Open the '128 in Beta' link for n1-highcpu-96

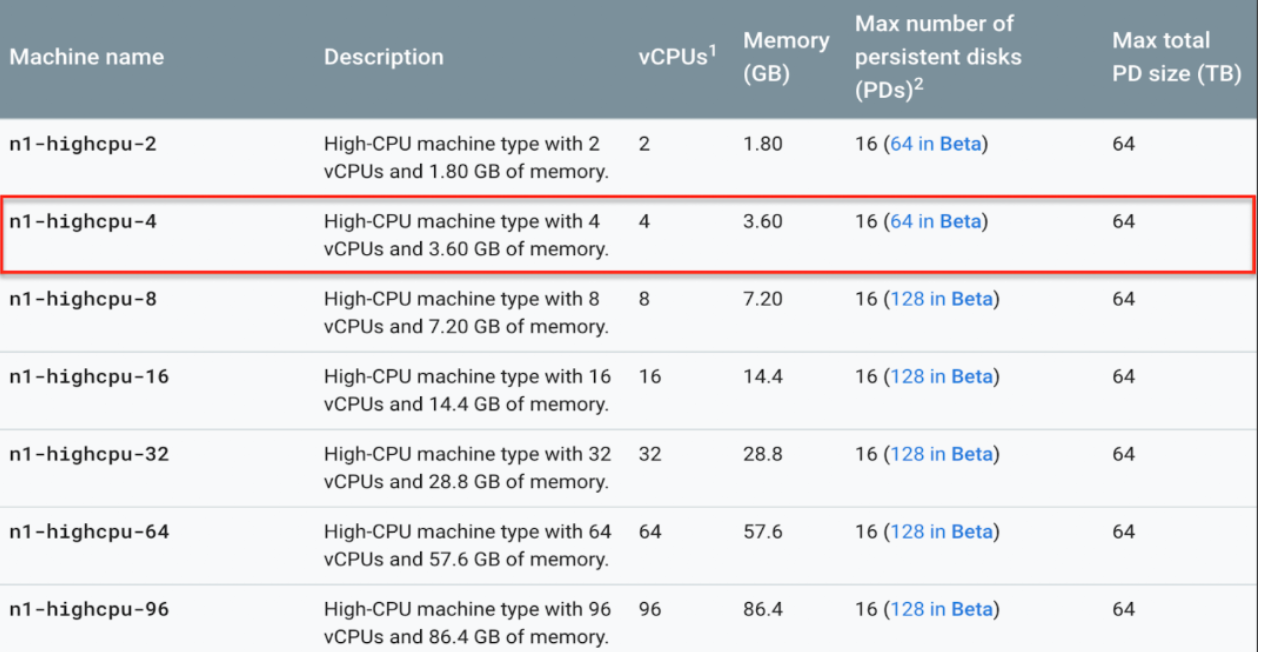click(940, 609)
